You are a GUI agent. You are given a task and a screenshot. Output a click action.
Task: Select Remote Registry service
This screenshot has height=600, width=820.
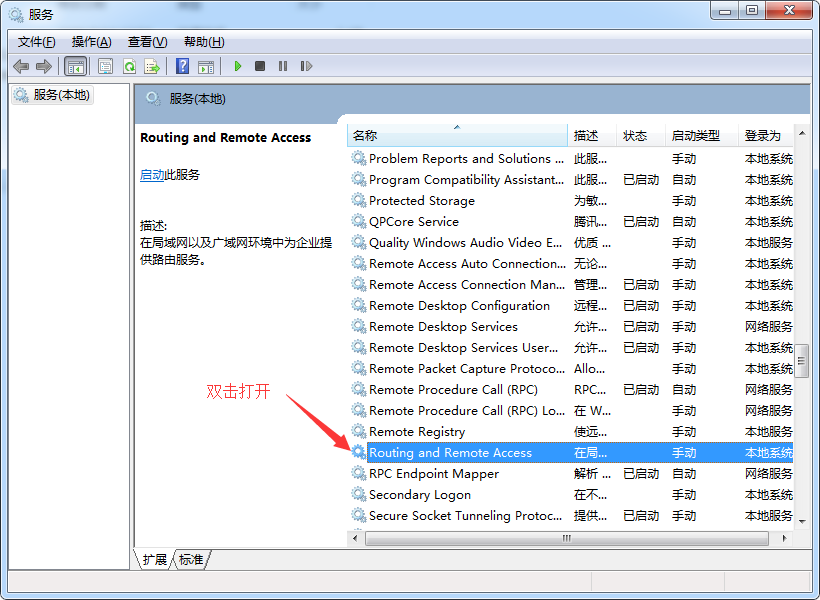click(571, 432)
